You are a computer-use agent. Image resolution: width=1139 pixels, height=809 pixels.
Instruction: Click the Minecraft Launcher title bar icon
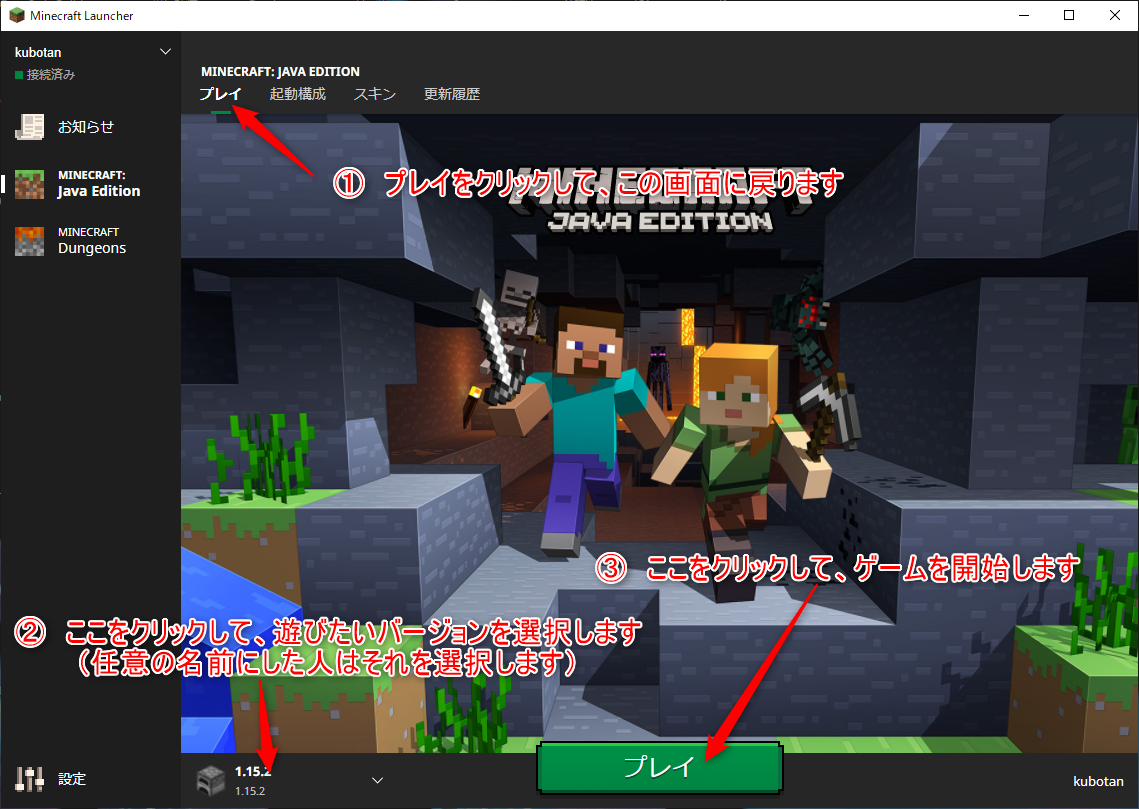[x=17, y=16]
